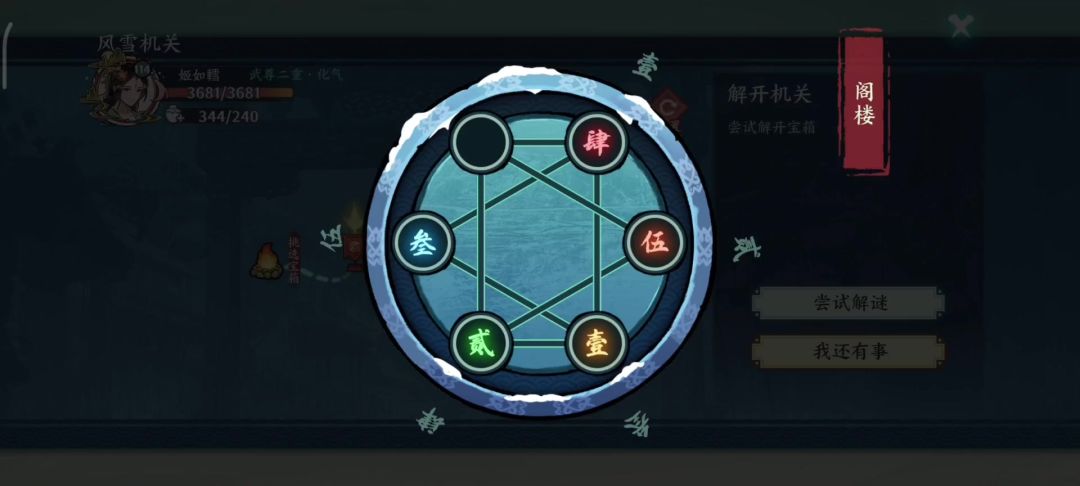Image resolution: width=1080 pixels, height=486 pixels.
Task: Click the red diamond map node icon
Action: (x=667, y=107)
